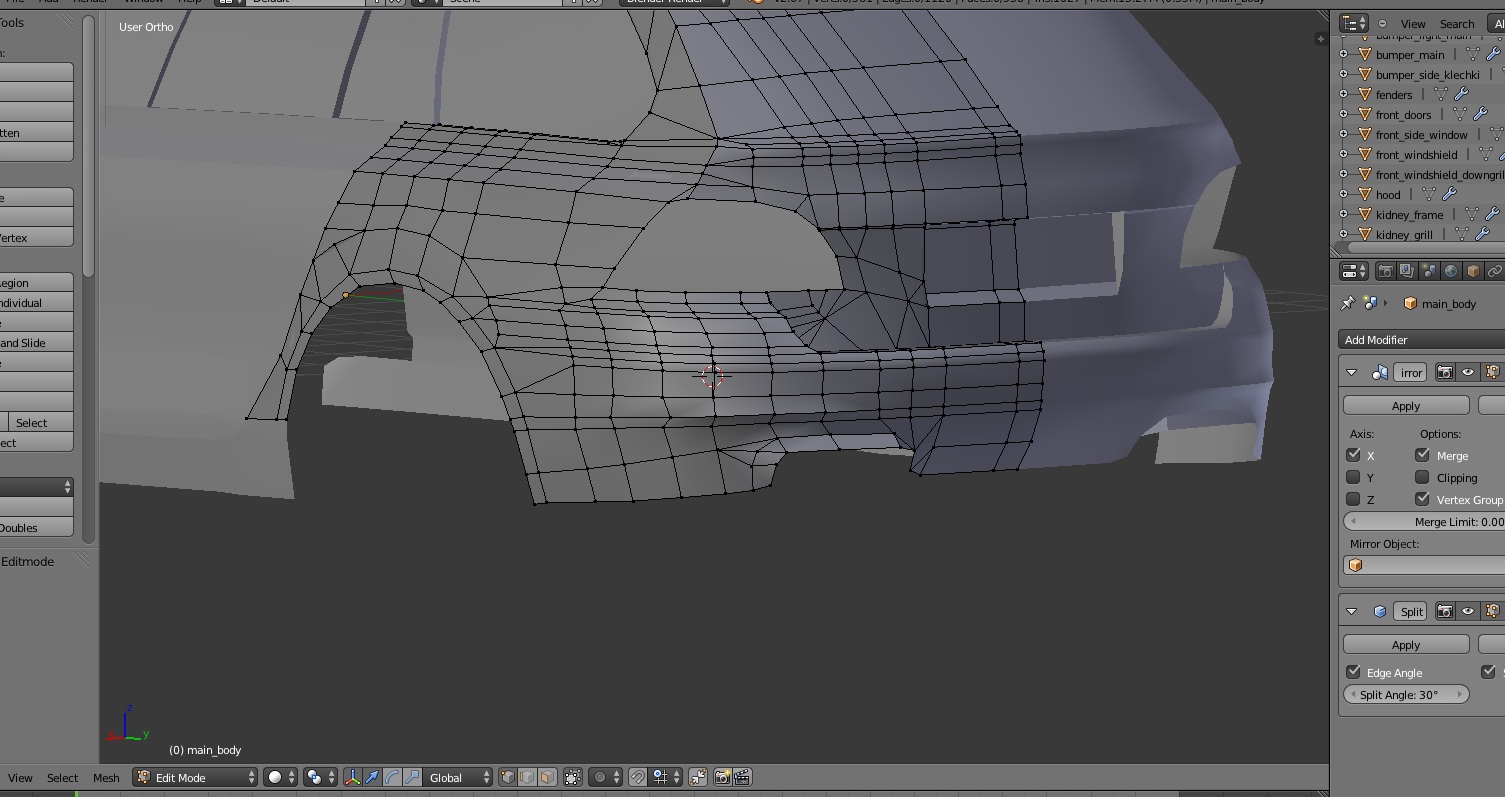This screenshot has width=1505, height=797.
Task: Uncheck the Vertex Groups option
Action: pos(1422,499)
